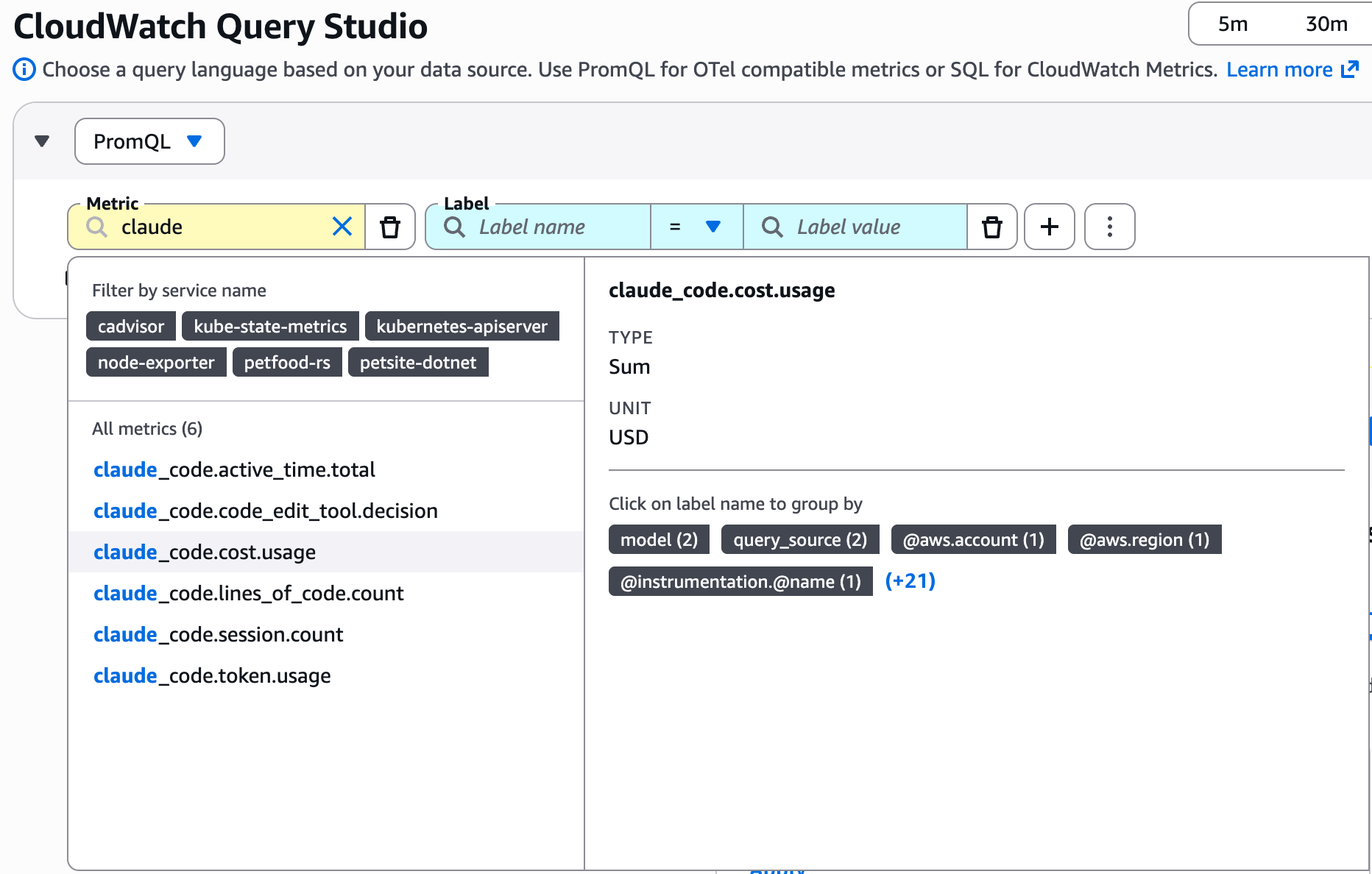Filter by kube-state-metrics service
1372x874 pixels.
click(270, 326)
